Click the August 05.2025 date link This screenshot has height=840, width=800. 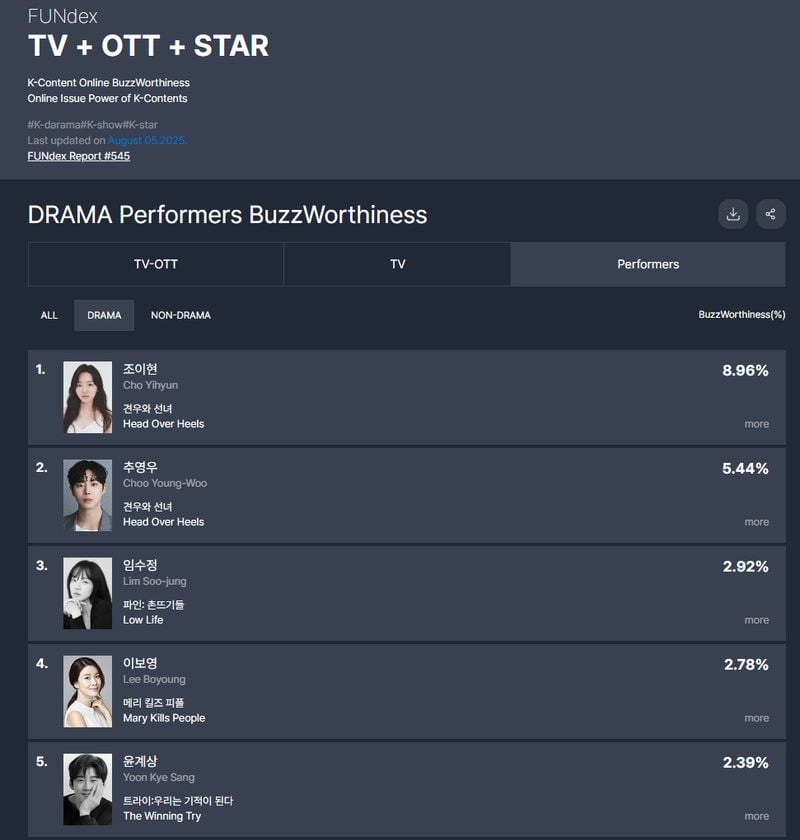[147, 140]
